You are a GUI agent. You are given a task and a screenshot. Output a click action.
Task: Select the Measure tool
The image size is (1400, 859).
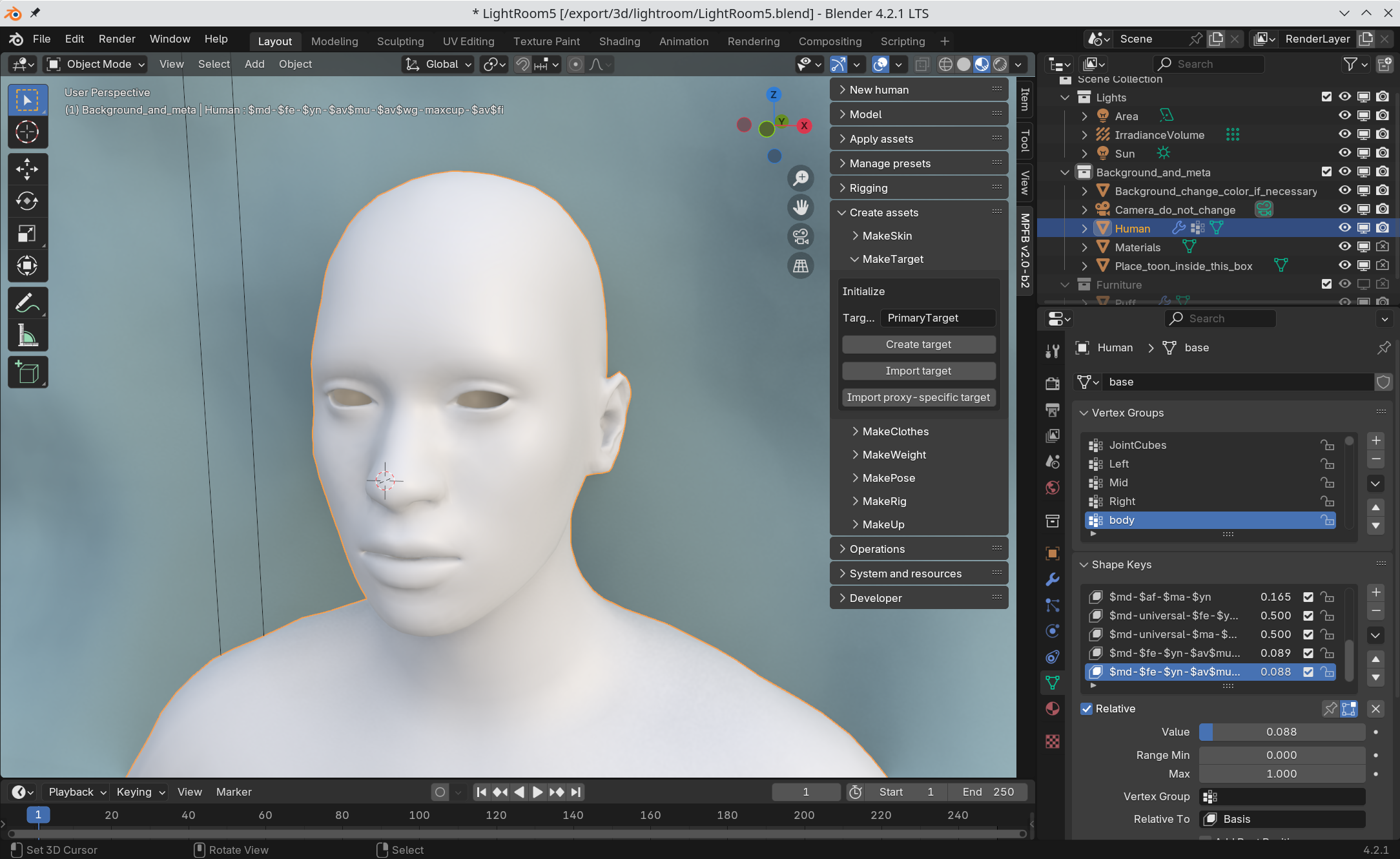point(27,335)
